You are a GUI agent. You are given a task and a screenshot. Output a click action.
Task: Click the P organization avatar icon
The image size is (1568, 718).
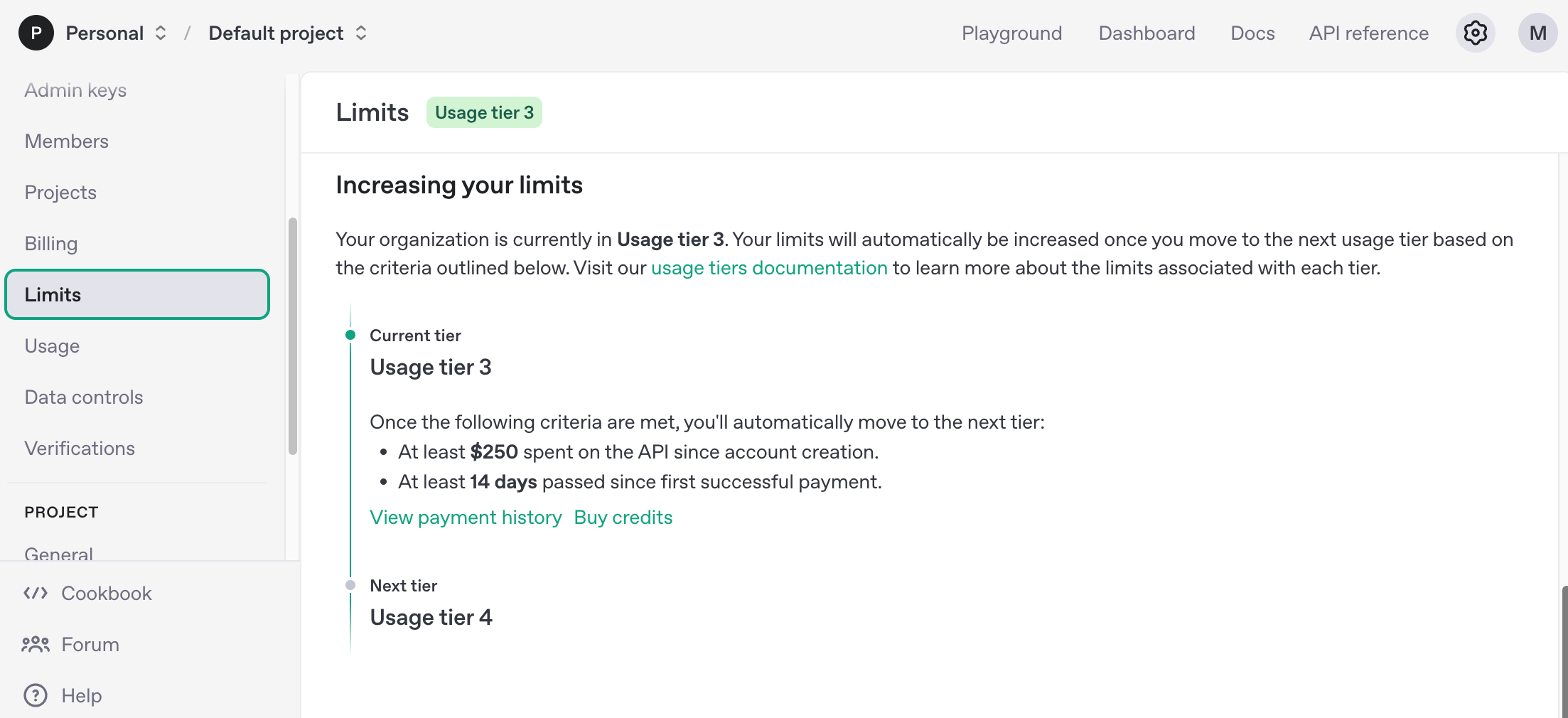tap(36, 33)
